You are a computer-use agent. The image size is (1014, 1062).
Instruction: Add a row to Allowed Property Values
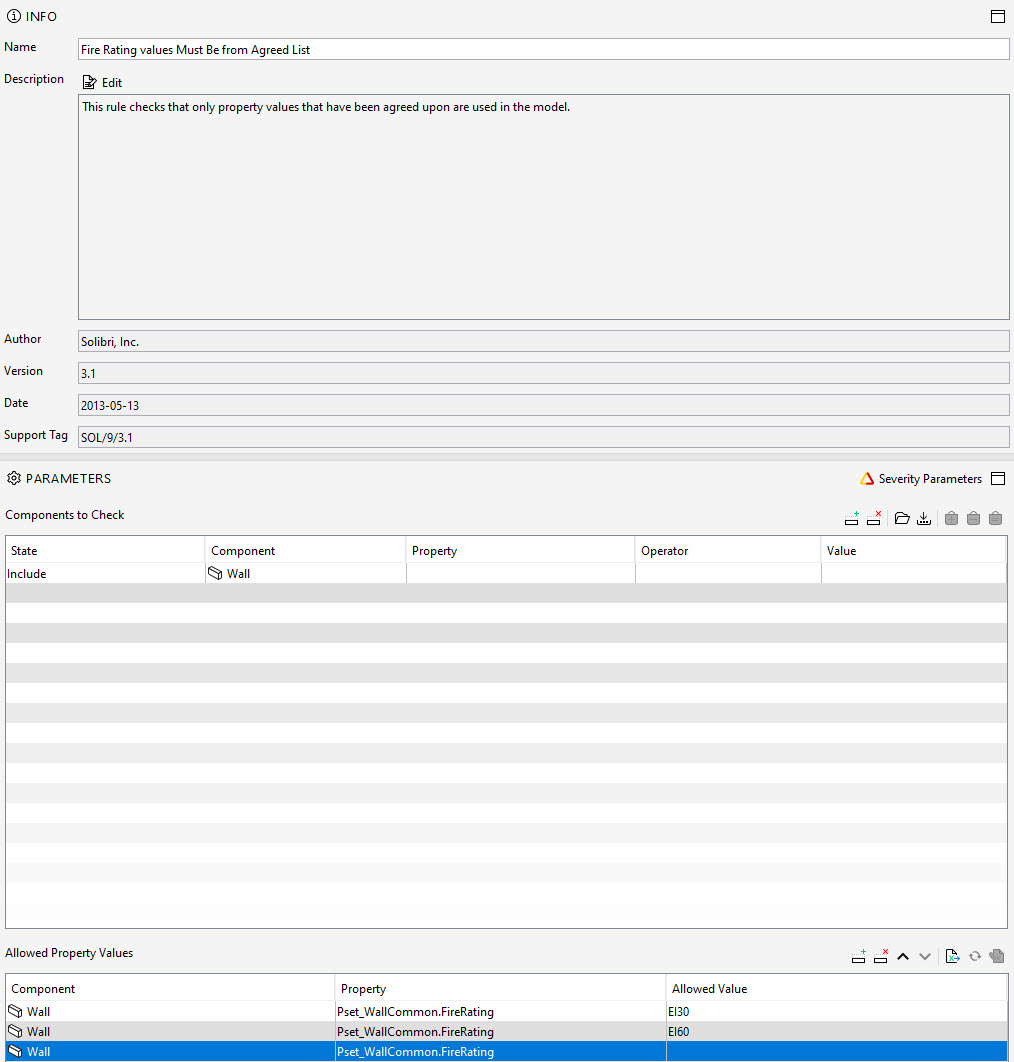pos(858,956)
